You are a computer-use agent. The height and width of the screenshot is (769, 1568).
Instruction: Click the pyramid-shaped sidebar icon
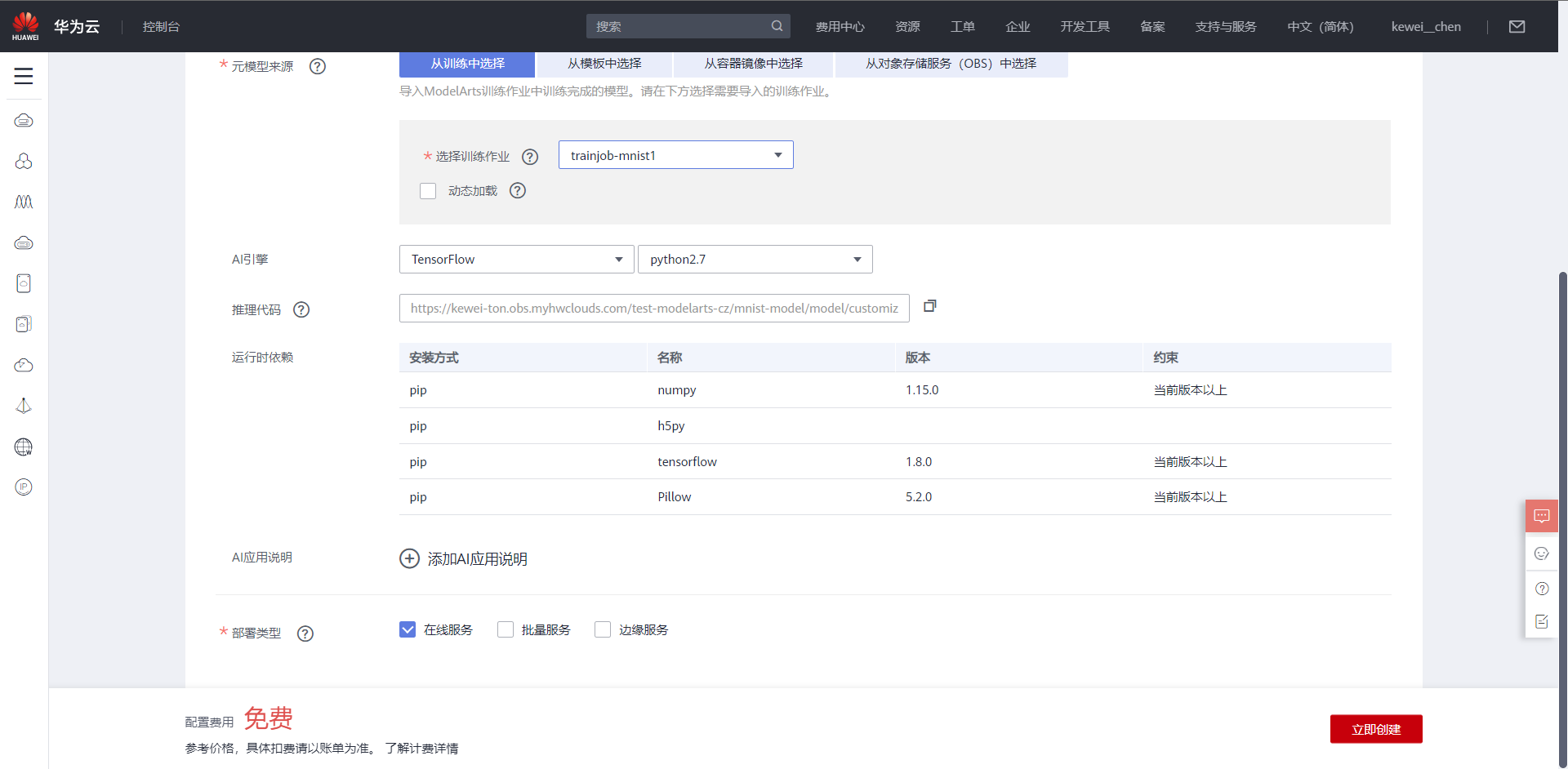(24, 406)
